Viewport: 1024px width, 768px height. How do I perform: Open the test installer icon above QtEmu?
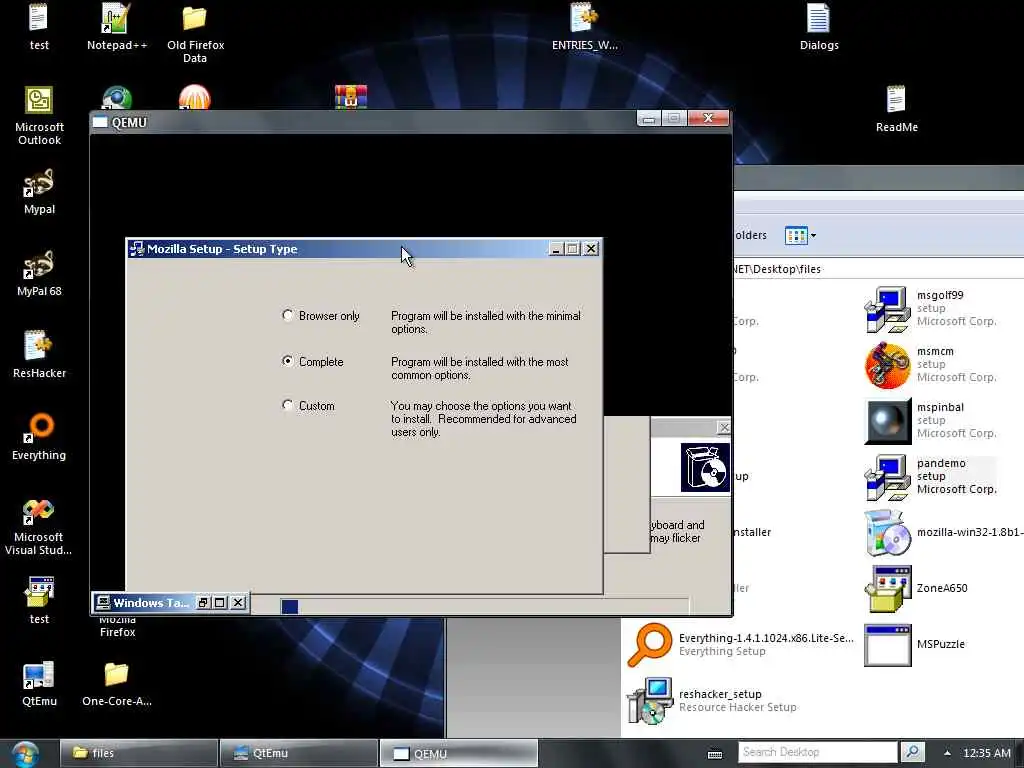coord(39,601)
